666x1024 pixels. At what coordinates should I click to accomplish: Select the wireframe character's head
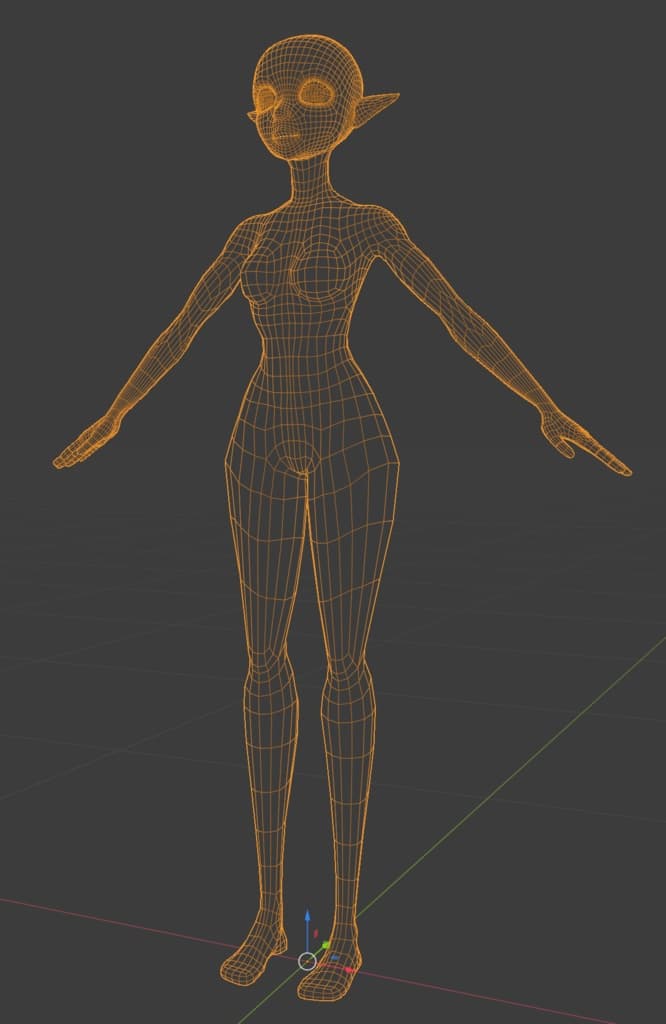click(x=308, y=98)
